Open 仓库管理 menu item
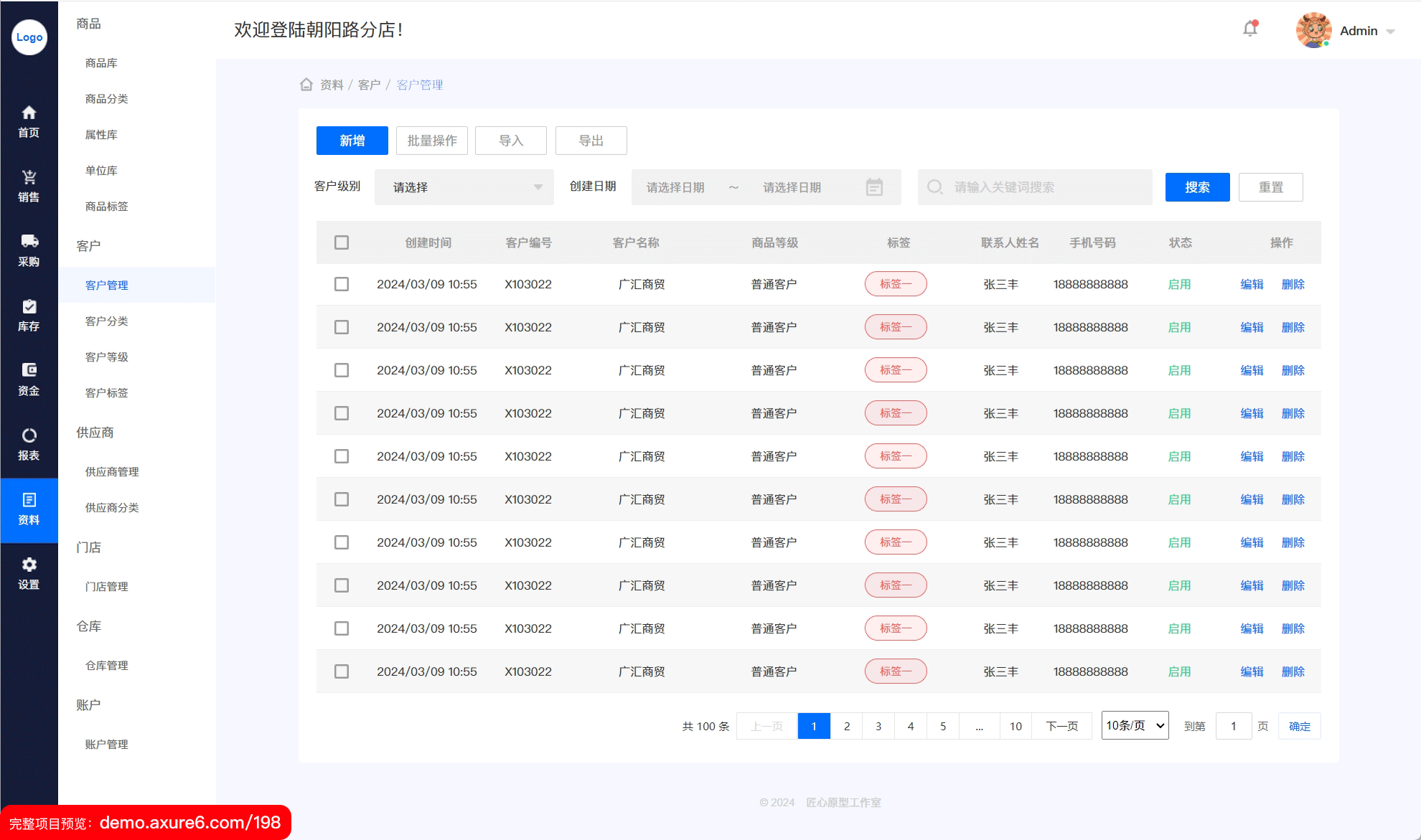 tap(107, 666)
